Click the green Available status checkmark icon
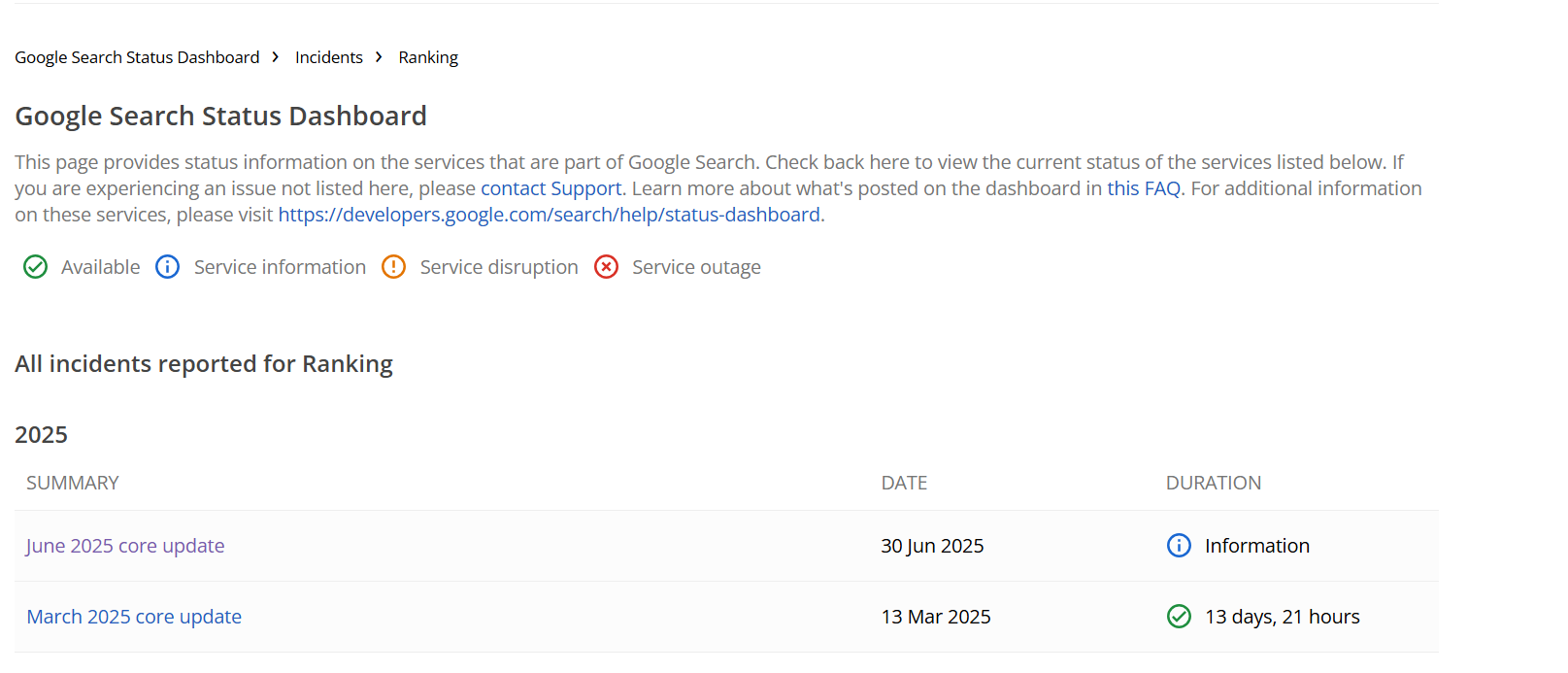The image size is (1568, 673). [x=35, y=266]
